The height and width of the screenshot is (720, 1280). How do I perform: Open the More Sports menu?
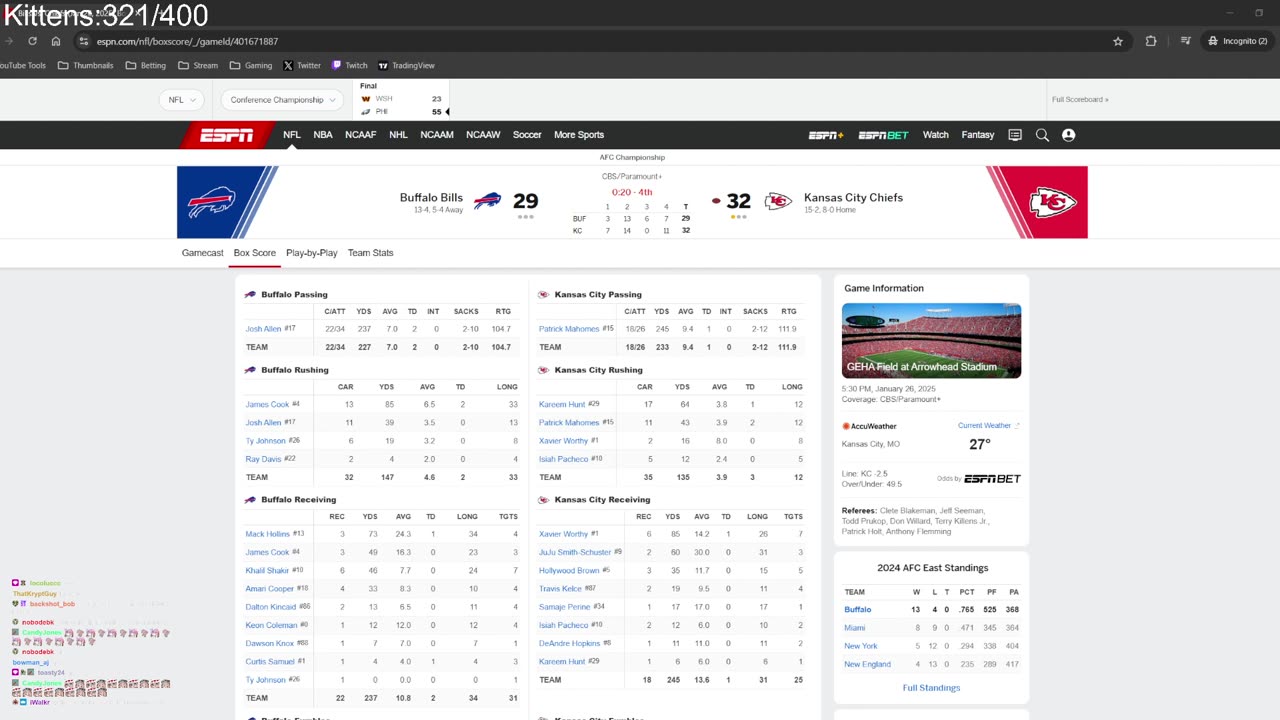pyautogui.click(x=579, y=135)
